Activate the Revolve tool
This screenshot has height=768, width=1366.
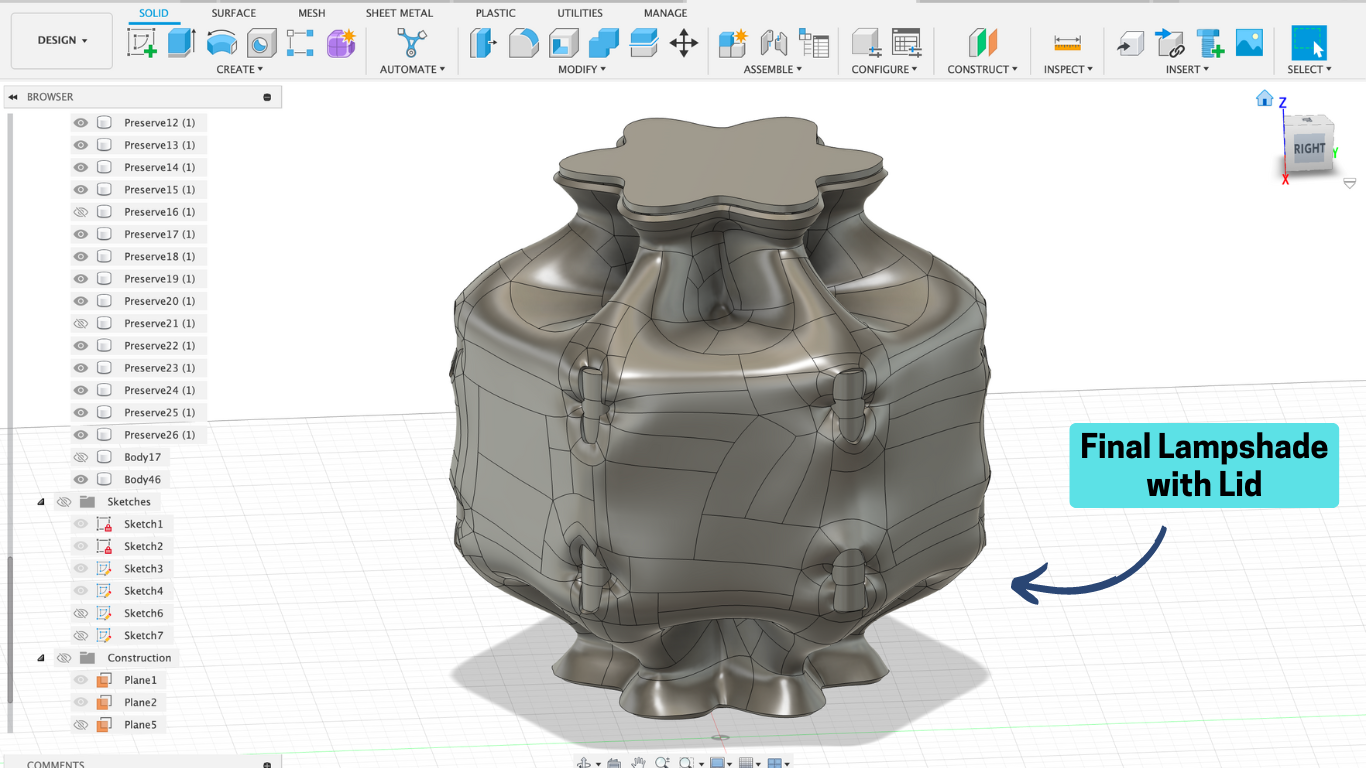coord(221,42)
